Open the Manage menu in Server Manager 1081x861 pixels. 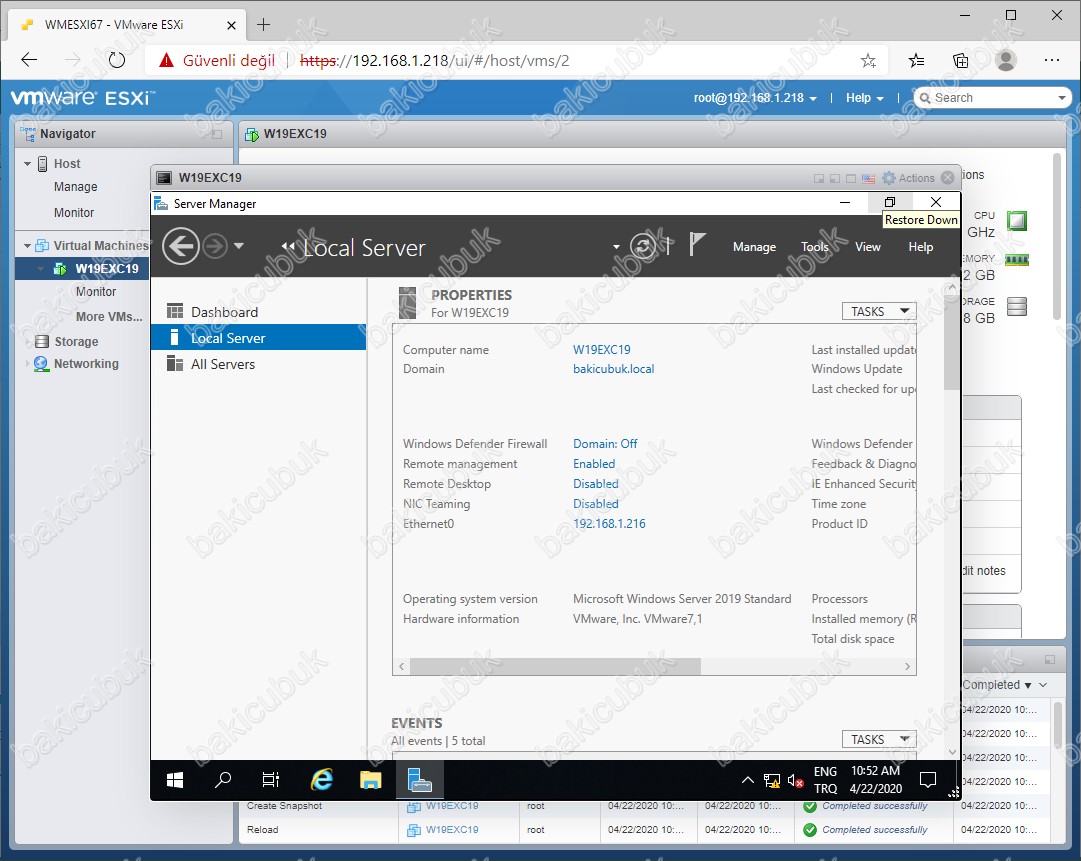tap(754, 247)
